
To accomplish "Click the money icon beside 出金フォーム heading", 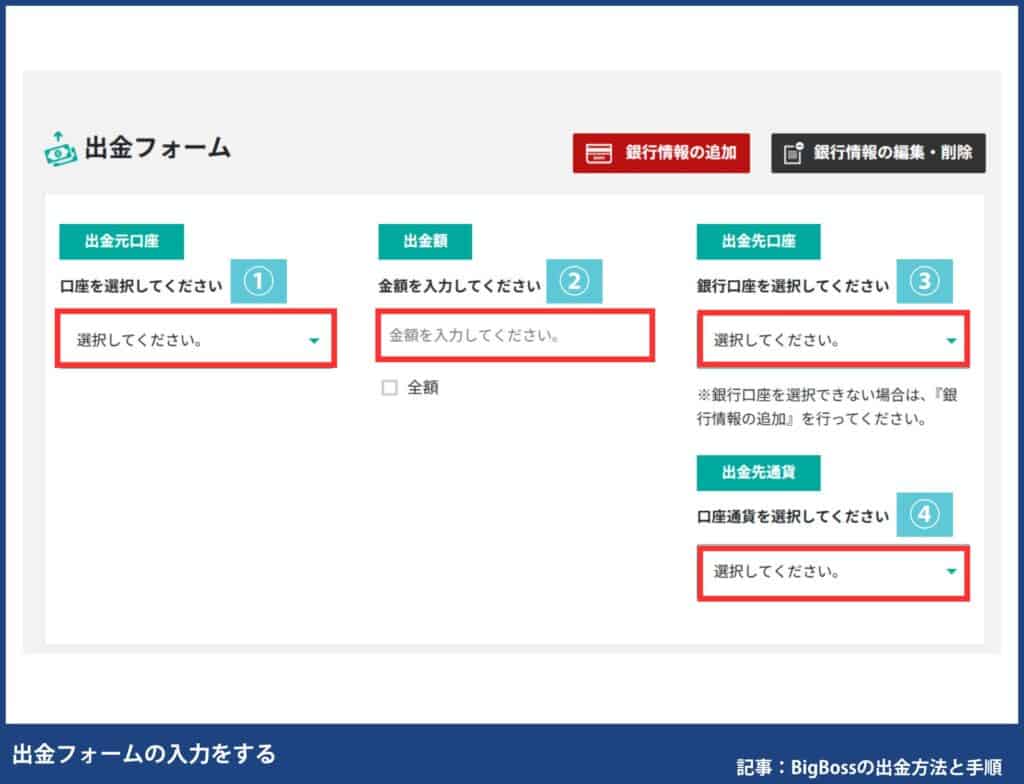I will (x=62, y=148).
